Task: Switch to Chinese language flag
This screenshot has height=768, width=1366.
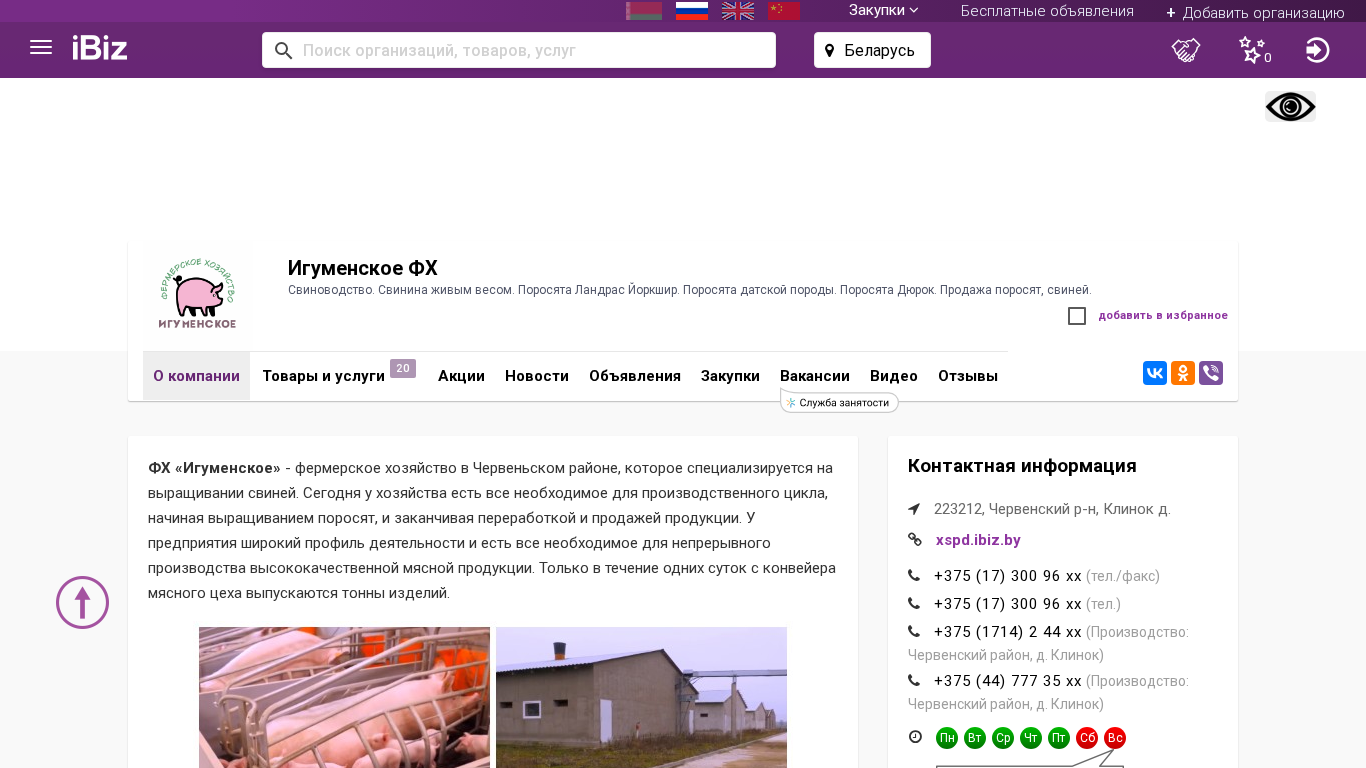Action: 784,11
